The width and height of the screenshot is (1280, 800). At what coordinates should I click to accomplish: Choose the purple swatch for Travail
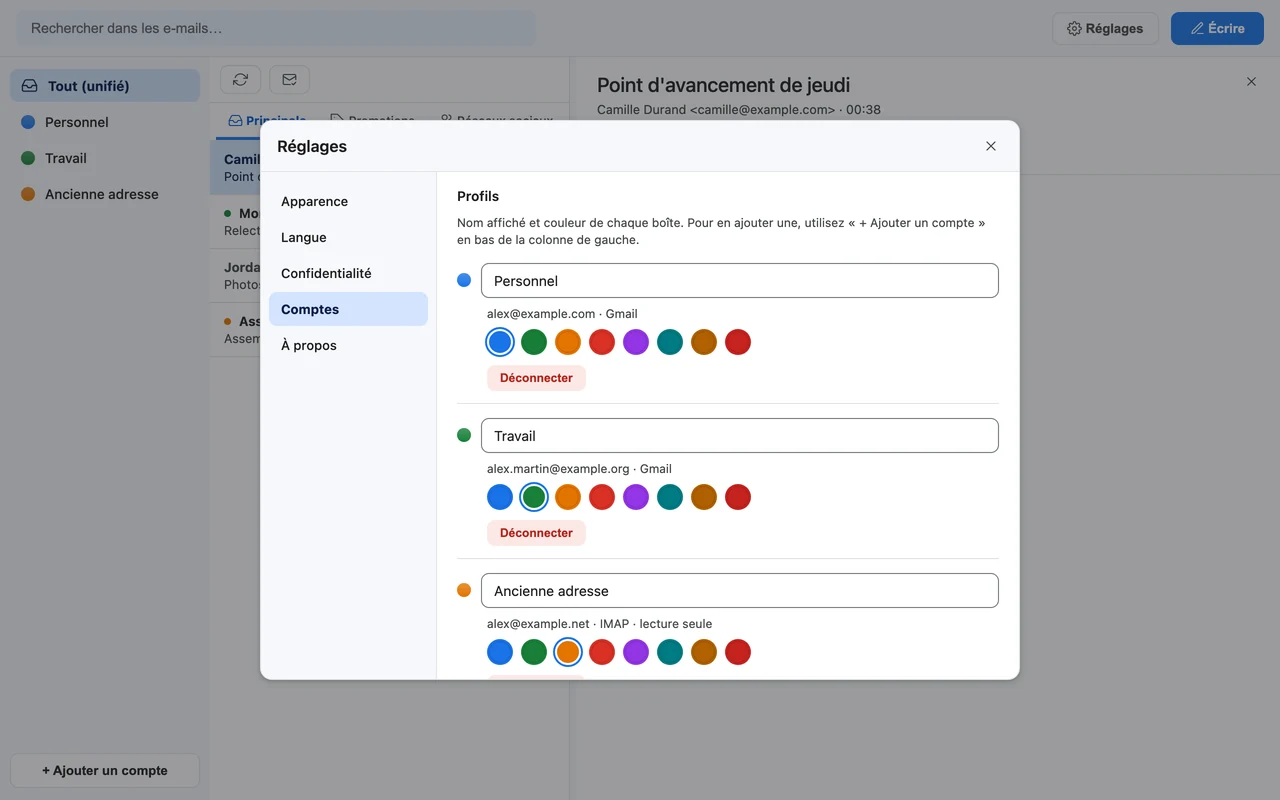(x=636, y=497)
